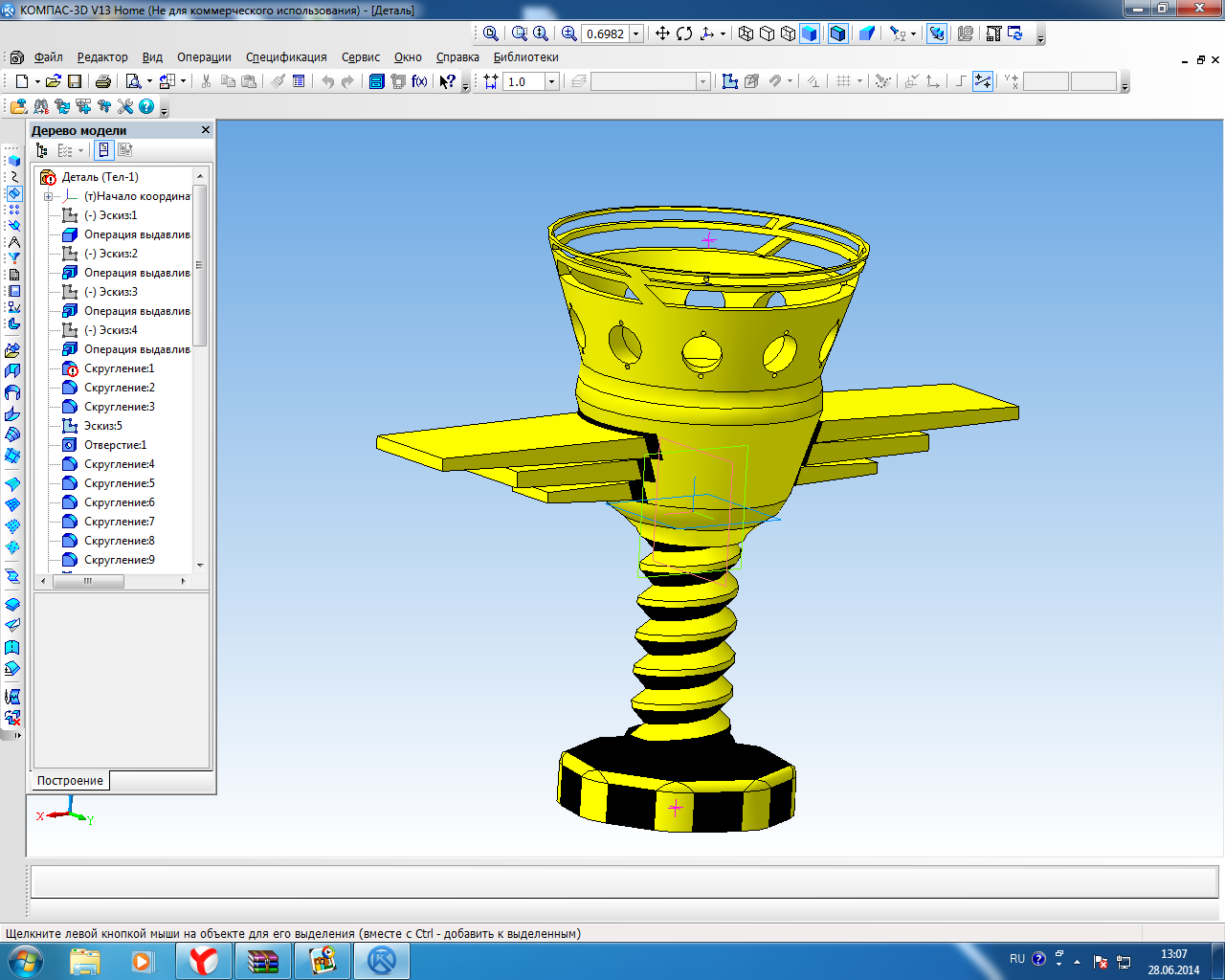Open the print preview dropdown arrow
This screenshot has height=980, width=1225.
149,81
